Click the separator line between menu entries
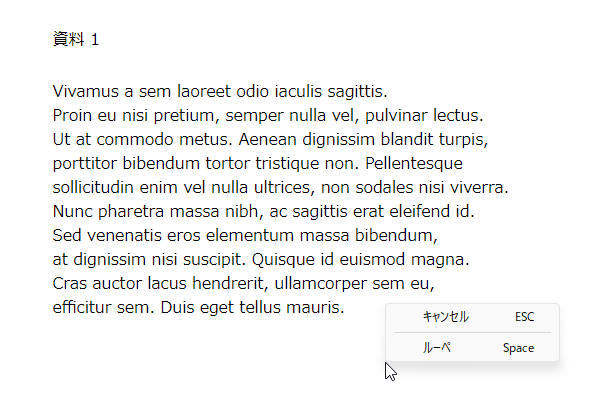 click(x=472, y=333)
